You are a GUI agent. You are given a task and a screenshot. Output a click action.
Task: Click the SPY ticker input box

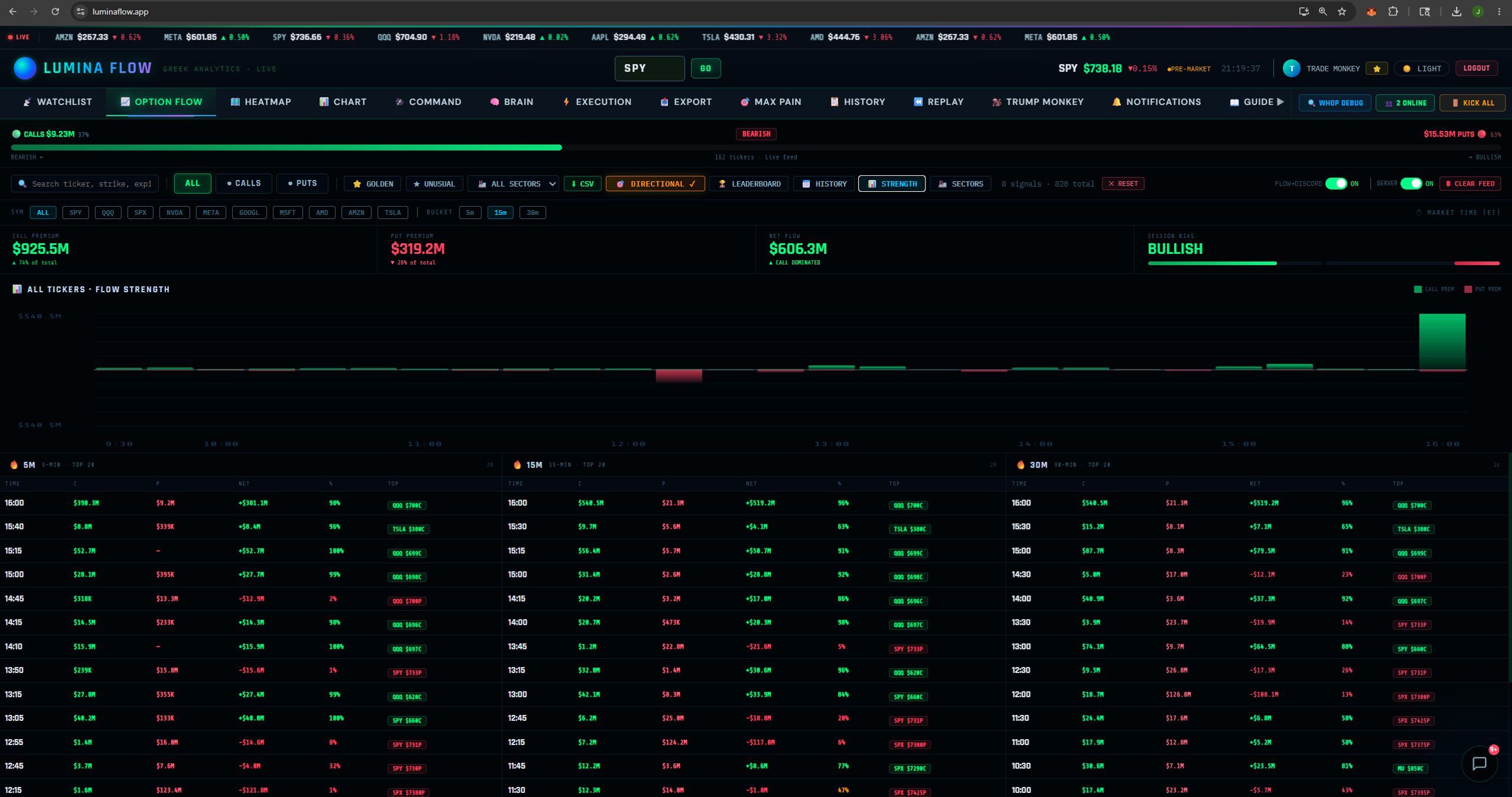tap(650, 68)
